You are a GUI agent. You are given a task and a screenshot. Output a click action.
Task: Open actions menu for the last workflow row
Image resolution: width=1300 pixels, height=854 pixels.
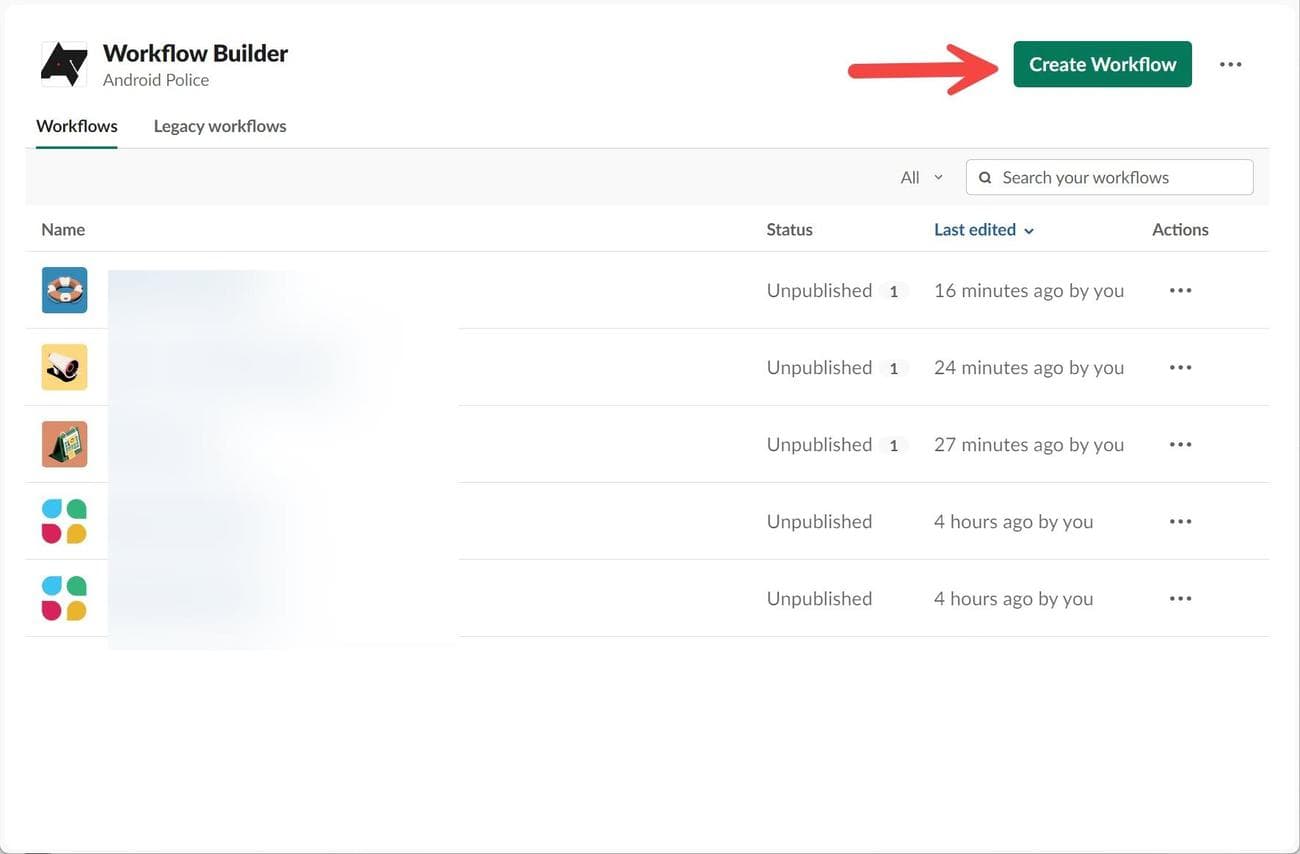point(1180,599)
